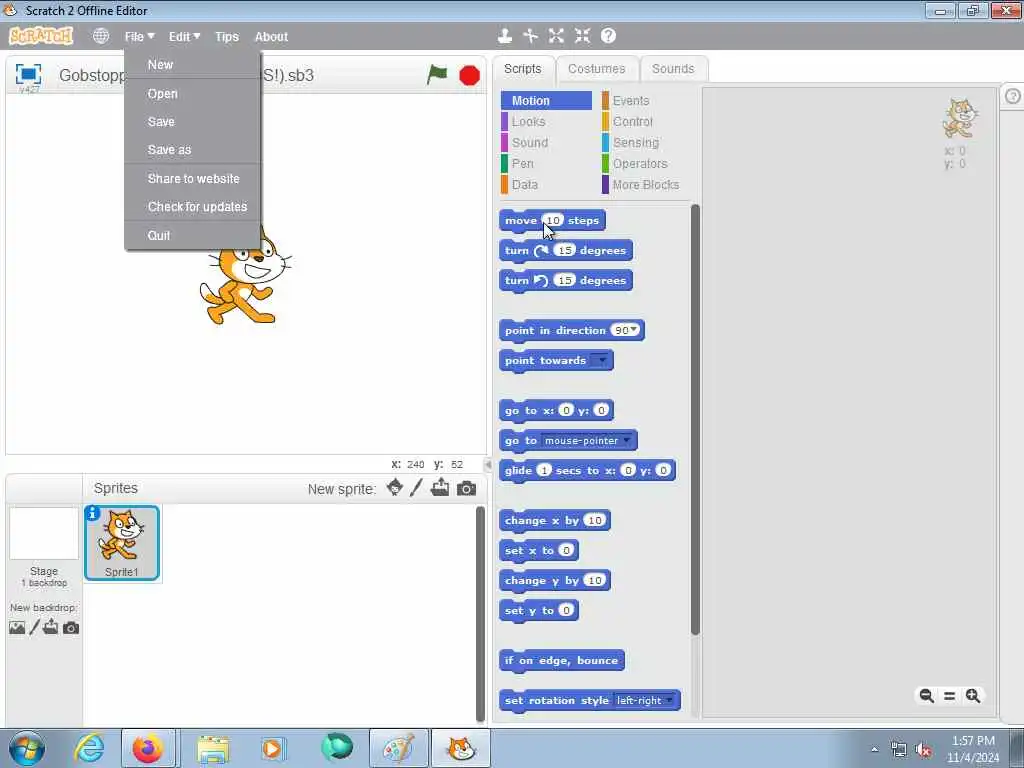
Task: Choose new backdrop from library
Action: [17, 628]
